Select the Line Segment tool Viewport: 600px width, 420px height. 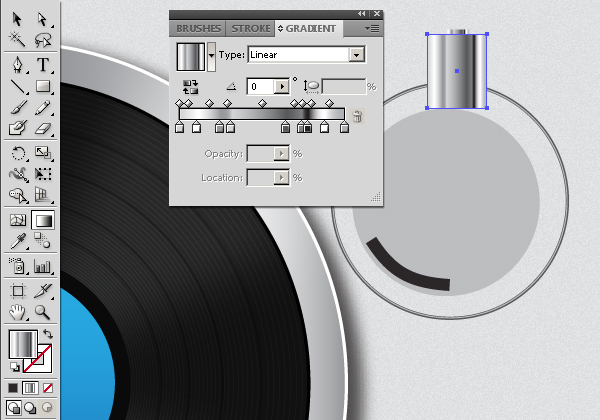tap(18, 86)
